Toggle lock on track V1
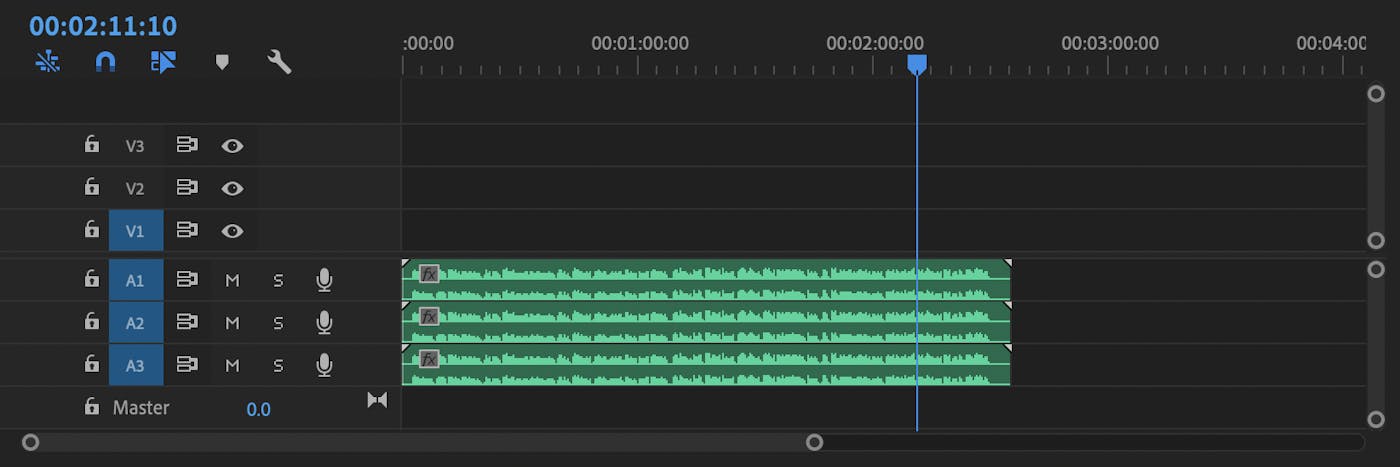1400x467 pixels. (92, 229)
